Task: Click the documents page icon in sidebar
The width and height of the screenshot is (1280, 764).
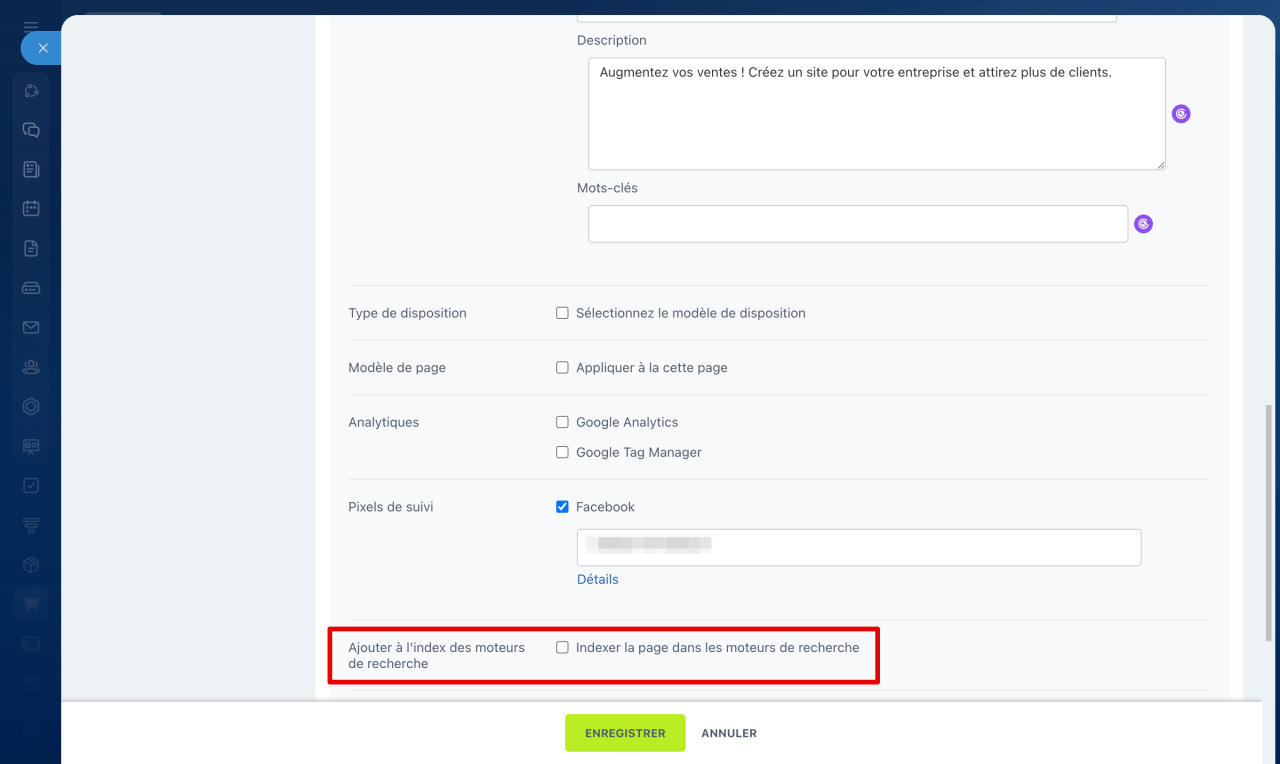Action: [x=31, y=249]
